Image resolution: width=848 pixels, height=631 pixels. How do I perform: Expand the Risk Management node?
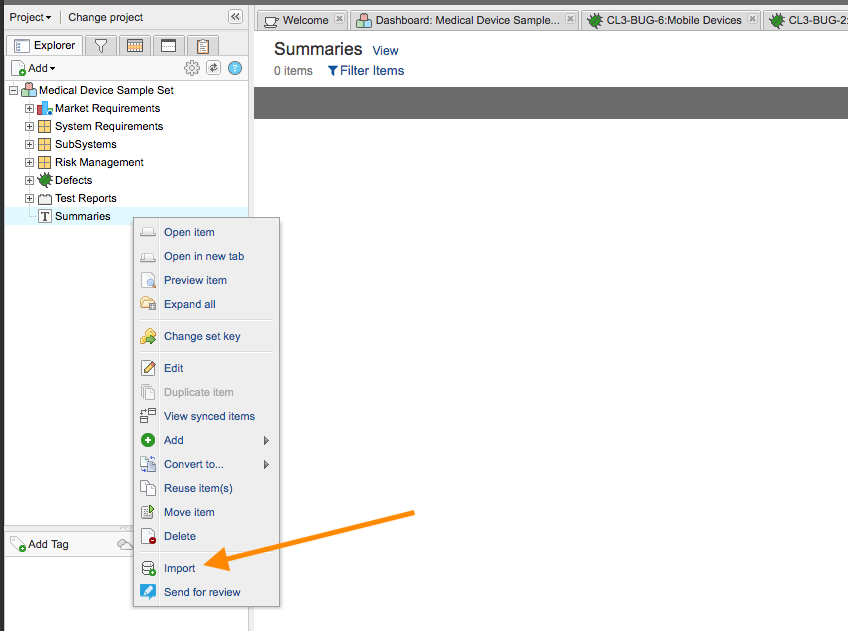tap(29, 162)
